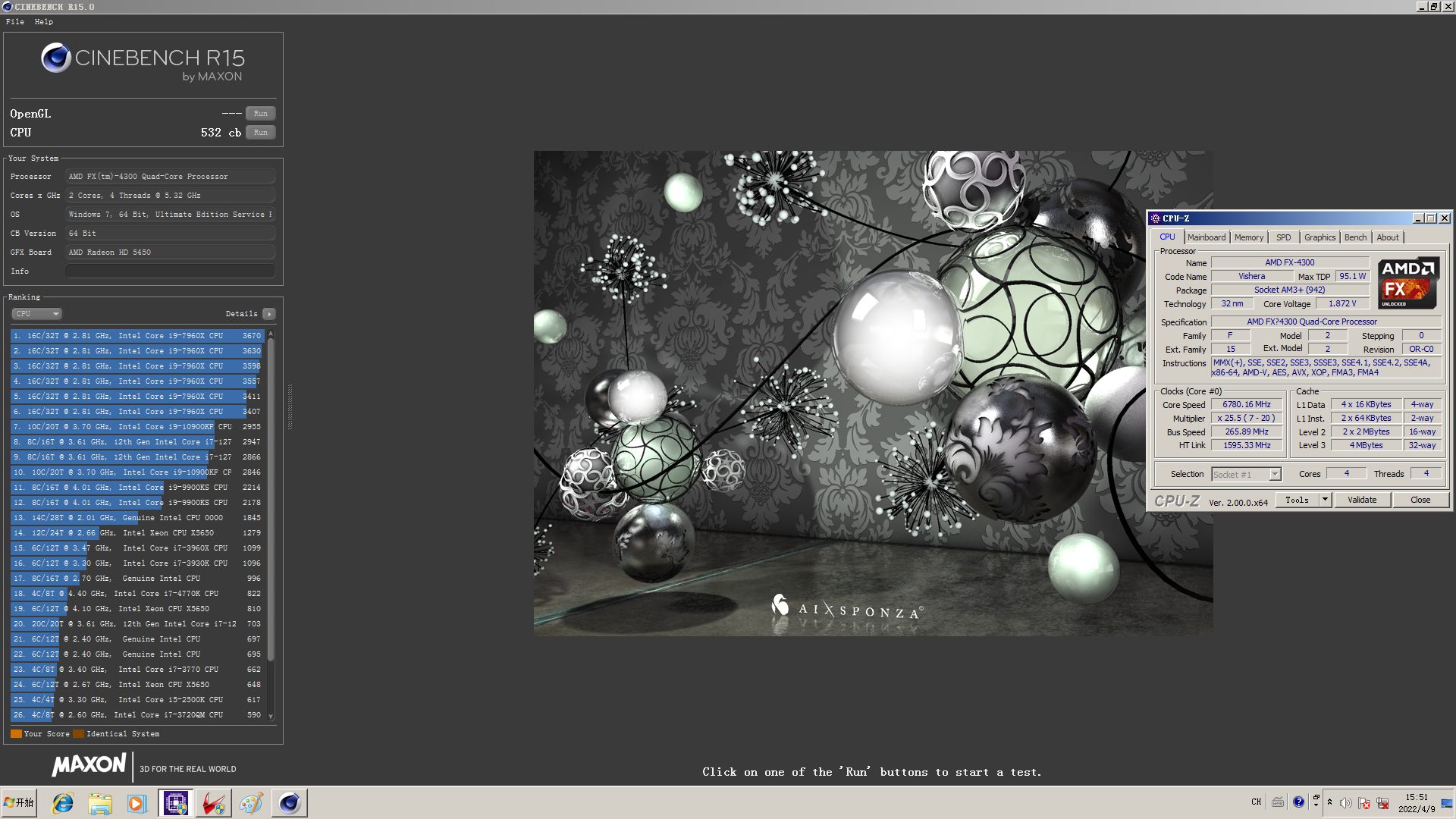Click the Core Voltage value 1.872 V
The image size is (1456, 819).
coord(1342,304)
